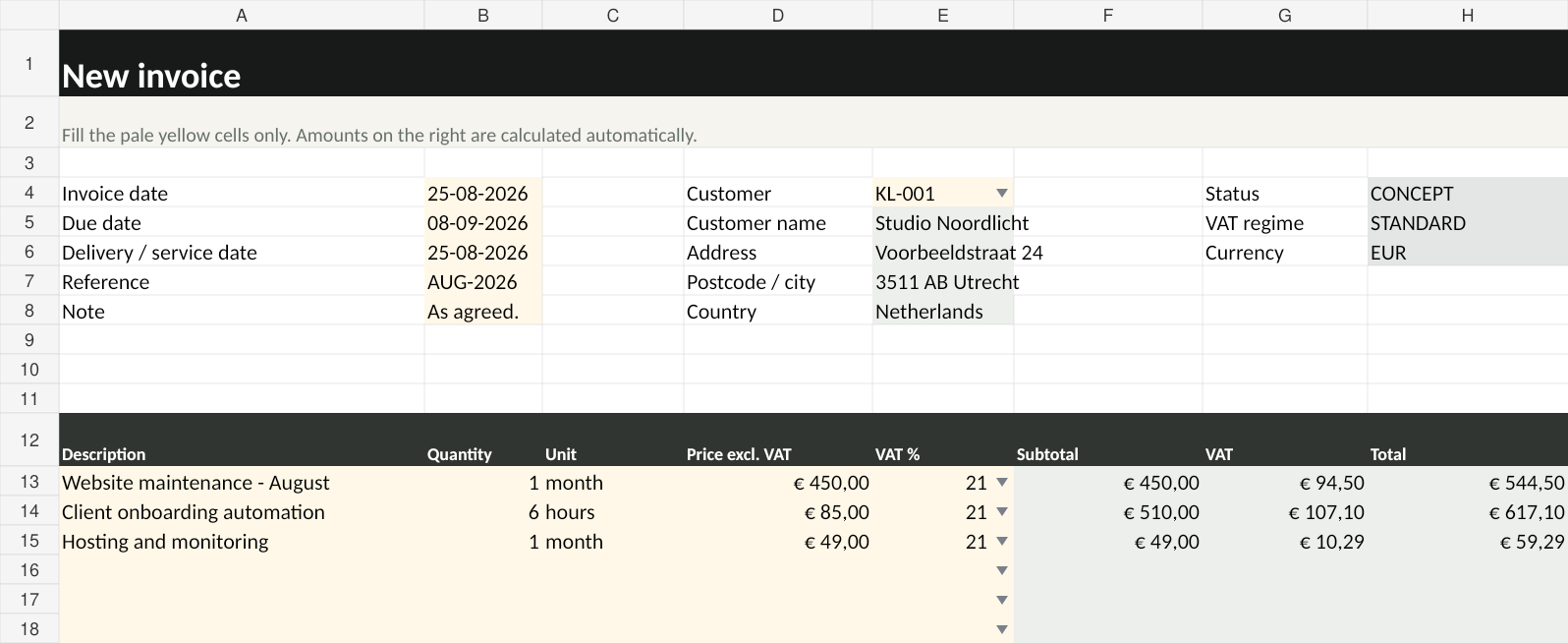Click the 'Quantity' column heading
This screenshot has width=1568, height=643.
pyautogui.click(x=459, y=454)
